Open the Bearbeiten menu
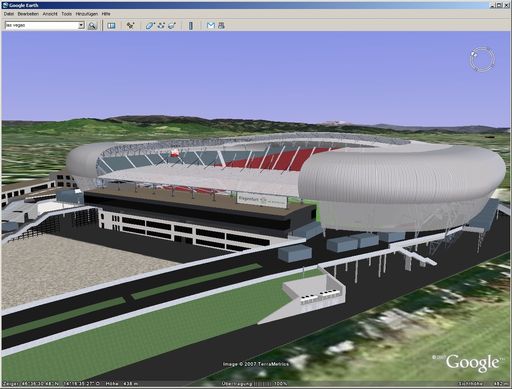 (x=28, y=14)
